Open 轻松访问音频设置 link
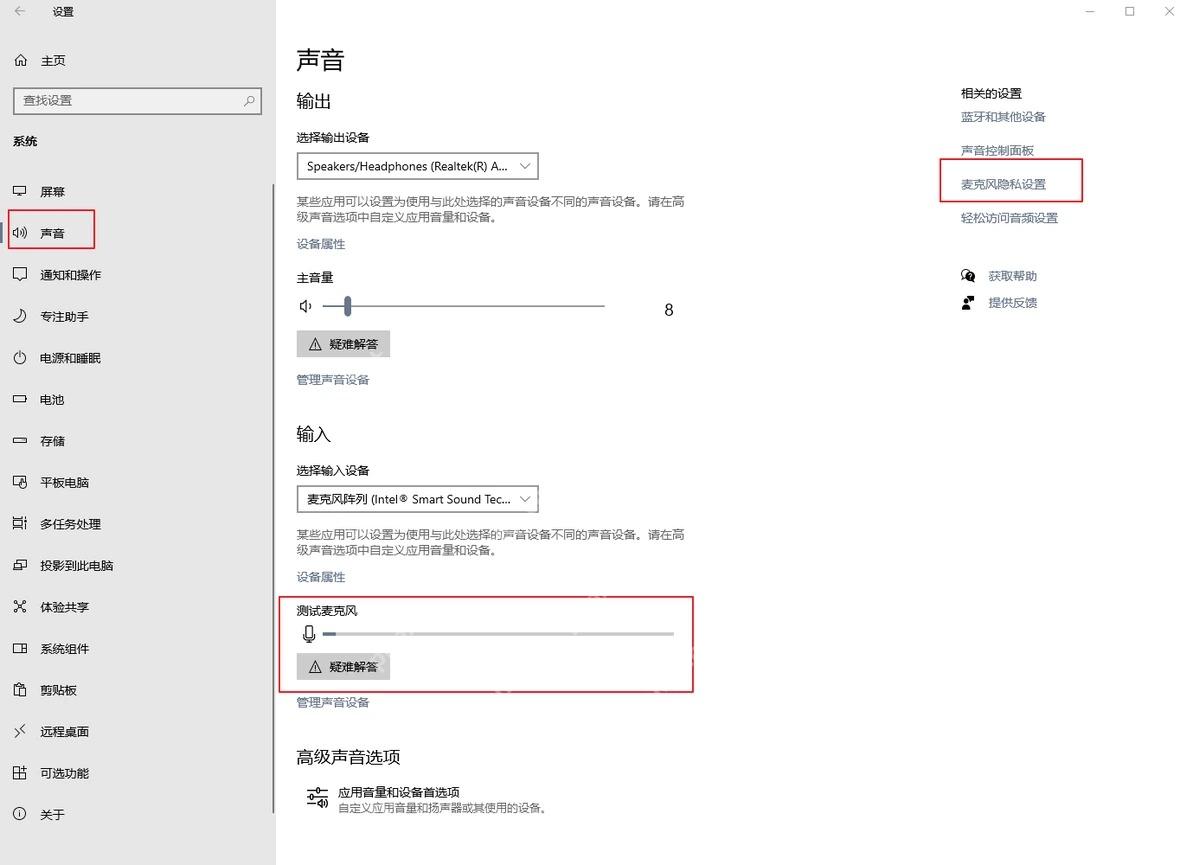The image size is (1180, 865). coord(1009,218)
